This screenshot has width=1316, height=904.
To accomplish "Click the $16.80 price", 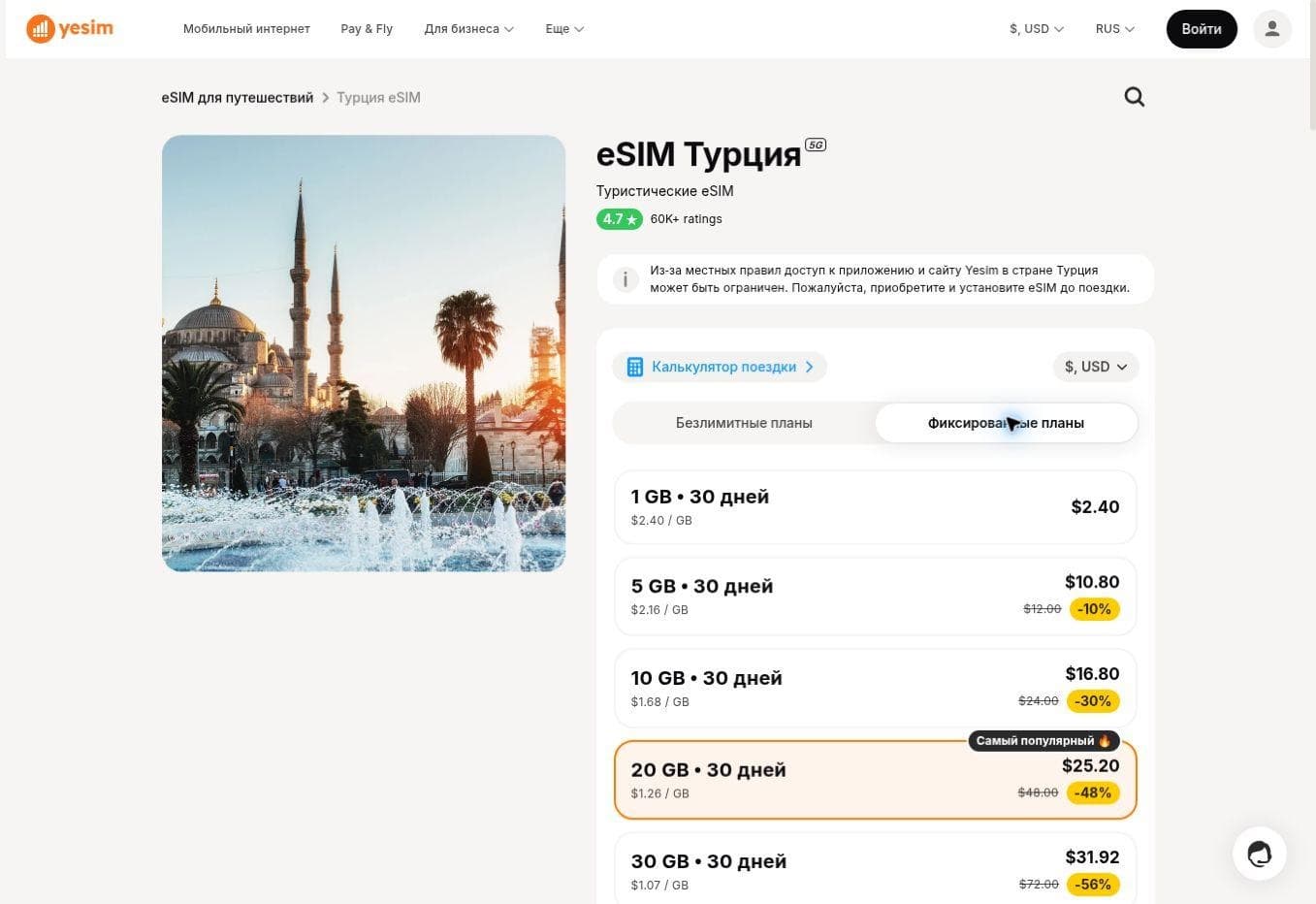I will click(1092, 674).
